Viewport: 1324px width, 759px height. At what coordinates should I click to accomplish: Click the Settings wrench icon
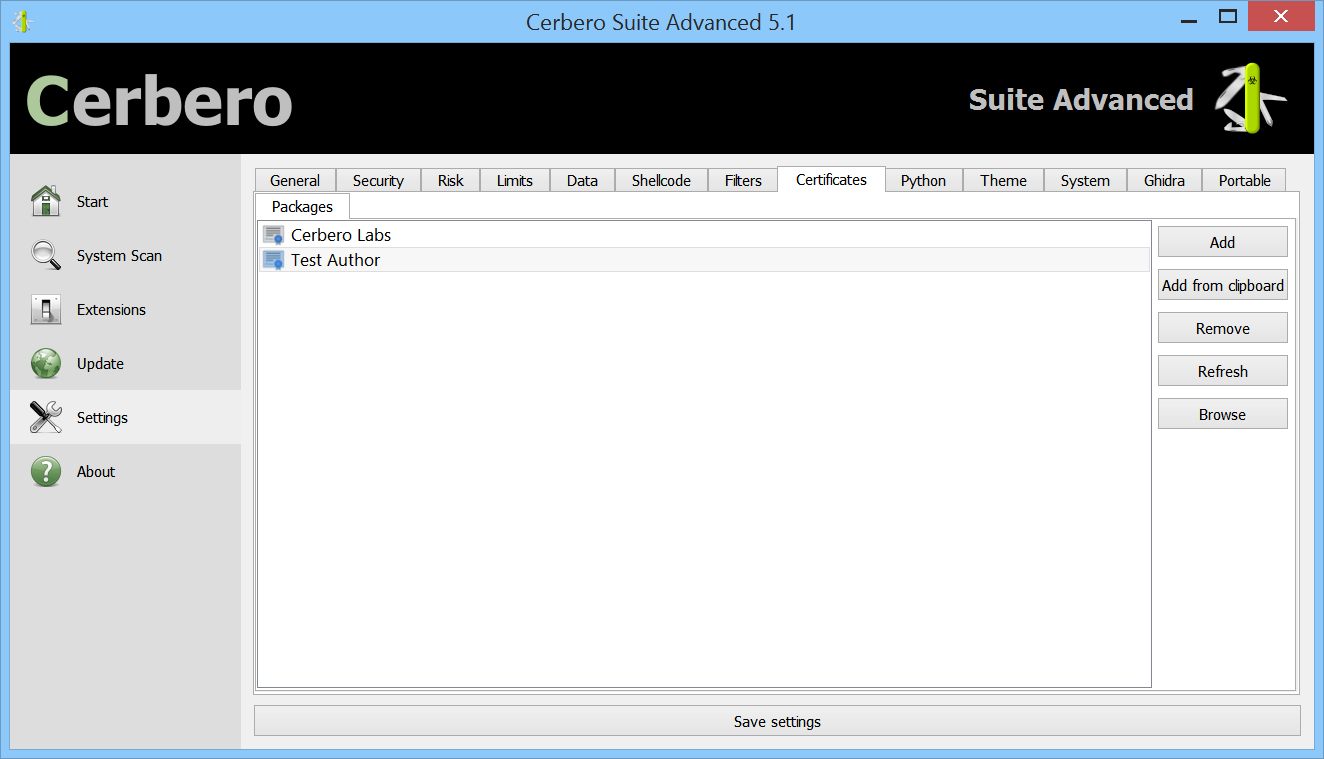(46, 417)
